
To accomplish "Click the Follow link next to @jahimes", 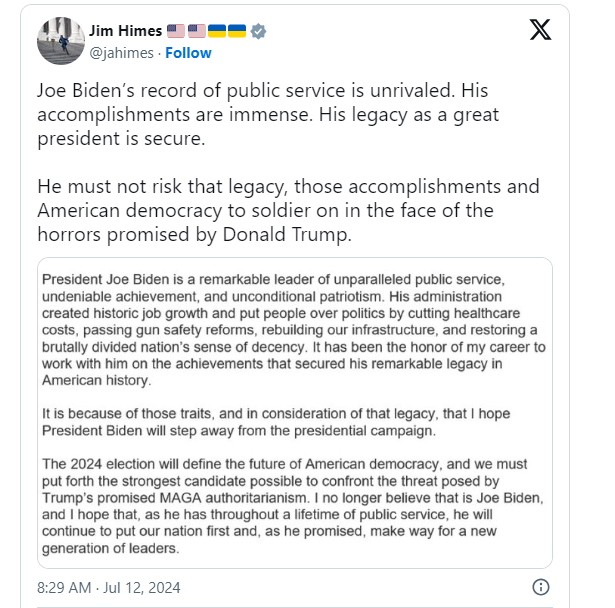I will (x=188, y=53).
